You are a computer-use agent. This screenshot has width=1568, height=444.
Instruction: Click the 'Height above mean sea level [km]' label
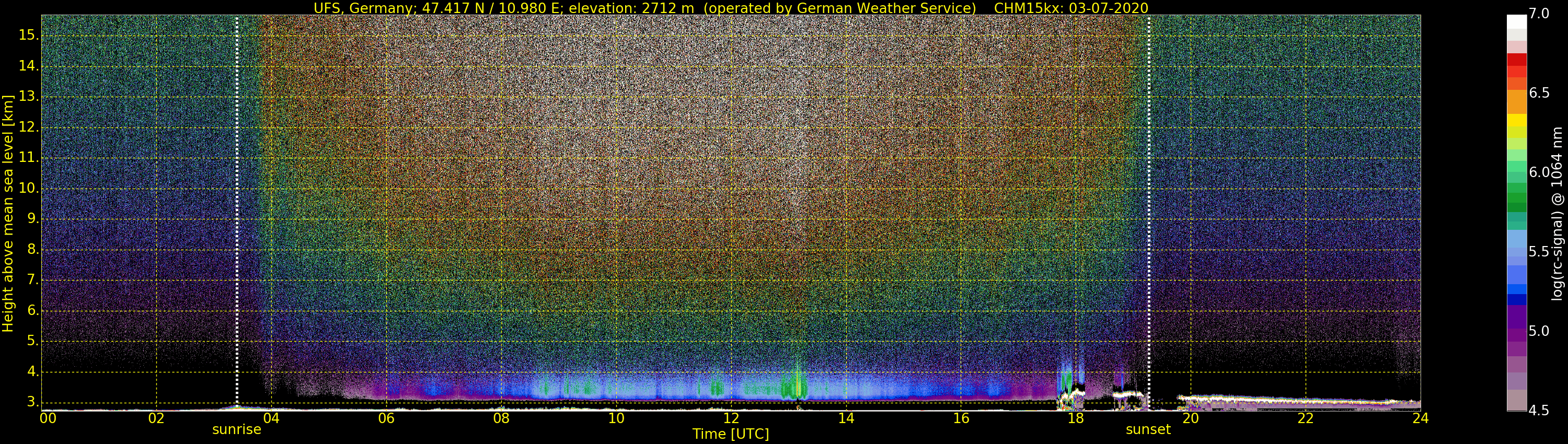click(8, 213)
